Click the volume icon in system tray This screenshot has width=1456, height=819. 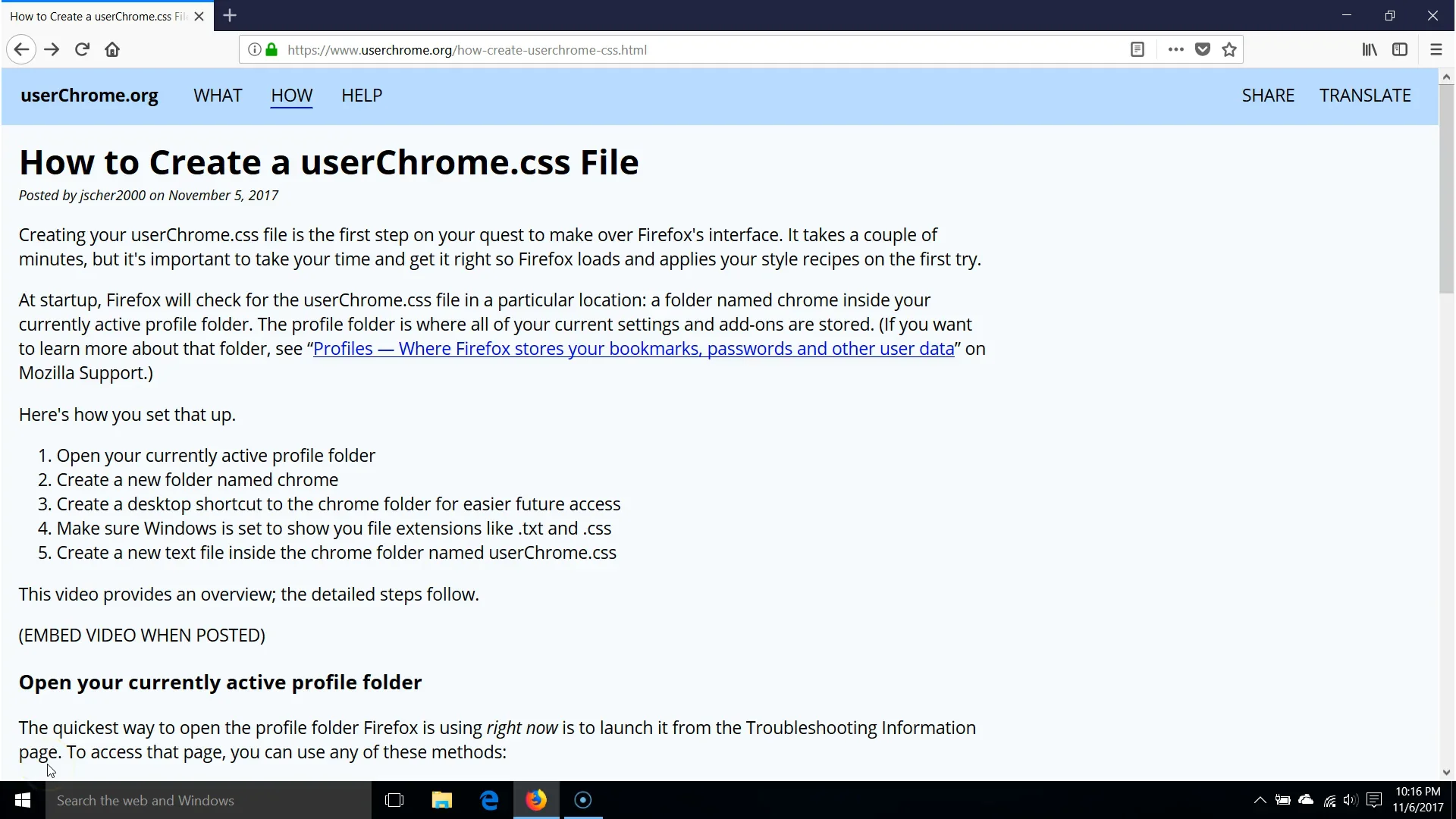click(1350, 800)
